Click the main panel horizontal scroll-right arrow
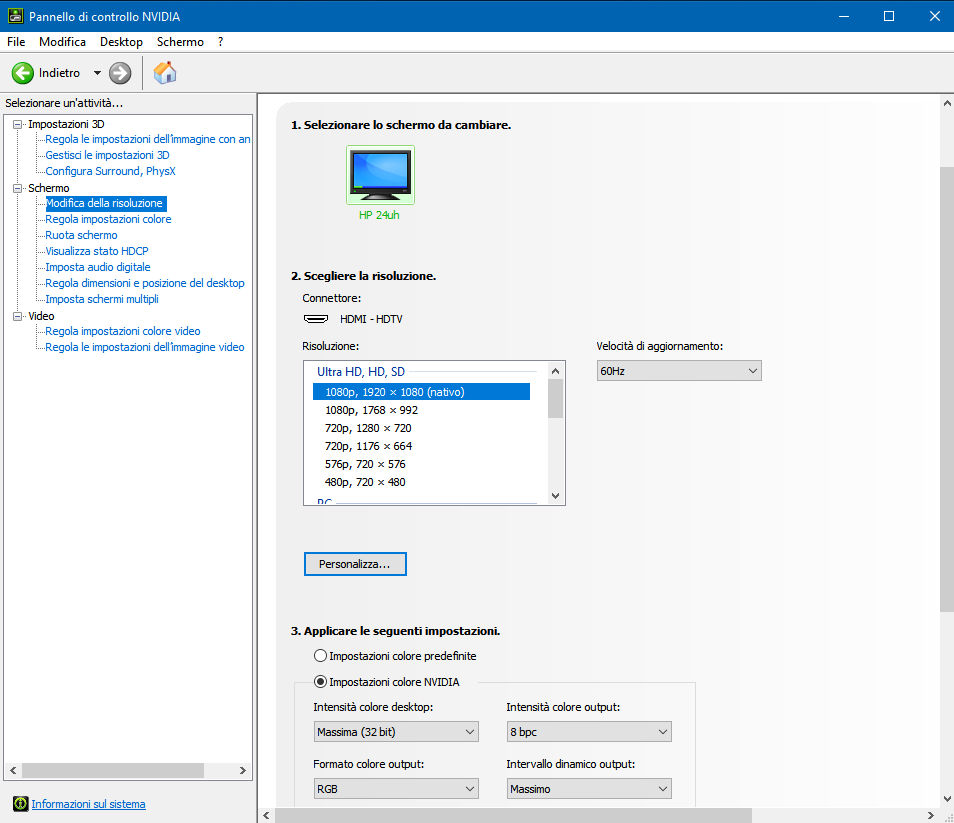Viewport: 954px width, 823px height. (930, 815)
